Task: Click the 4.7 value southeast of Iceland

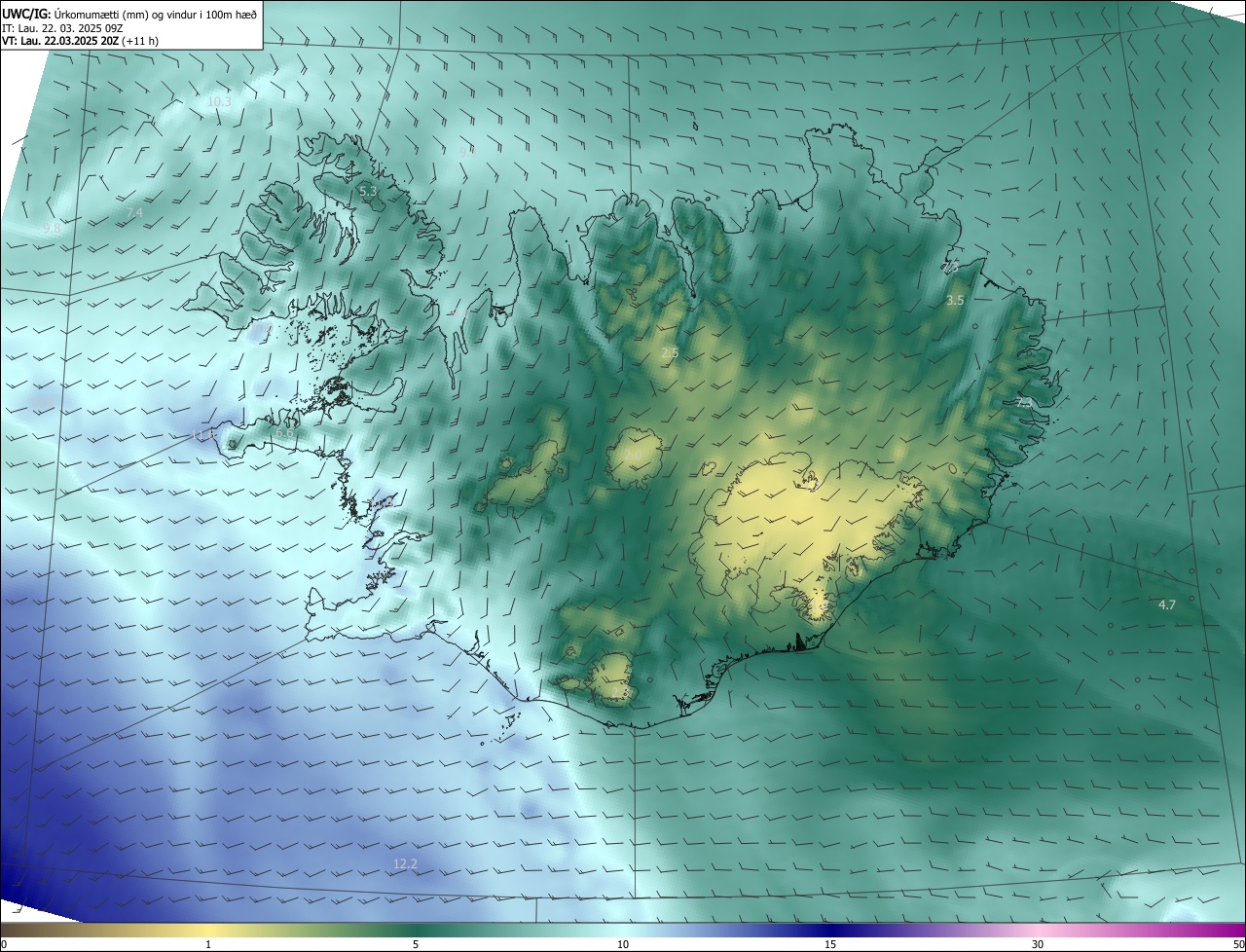Action: point(1167,604)
